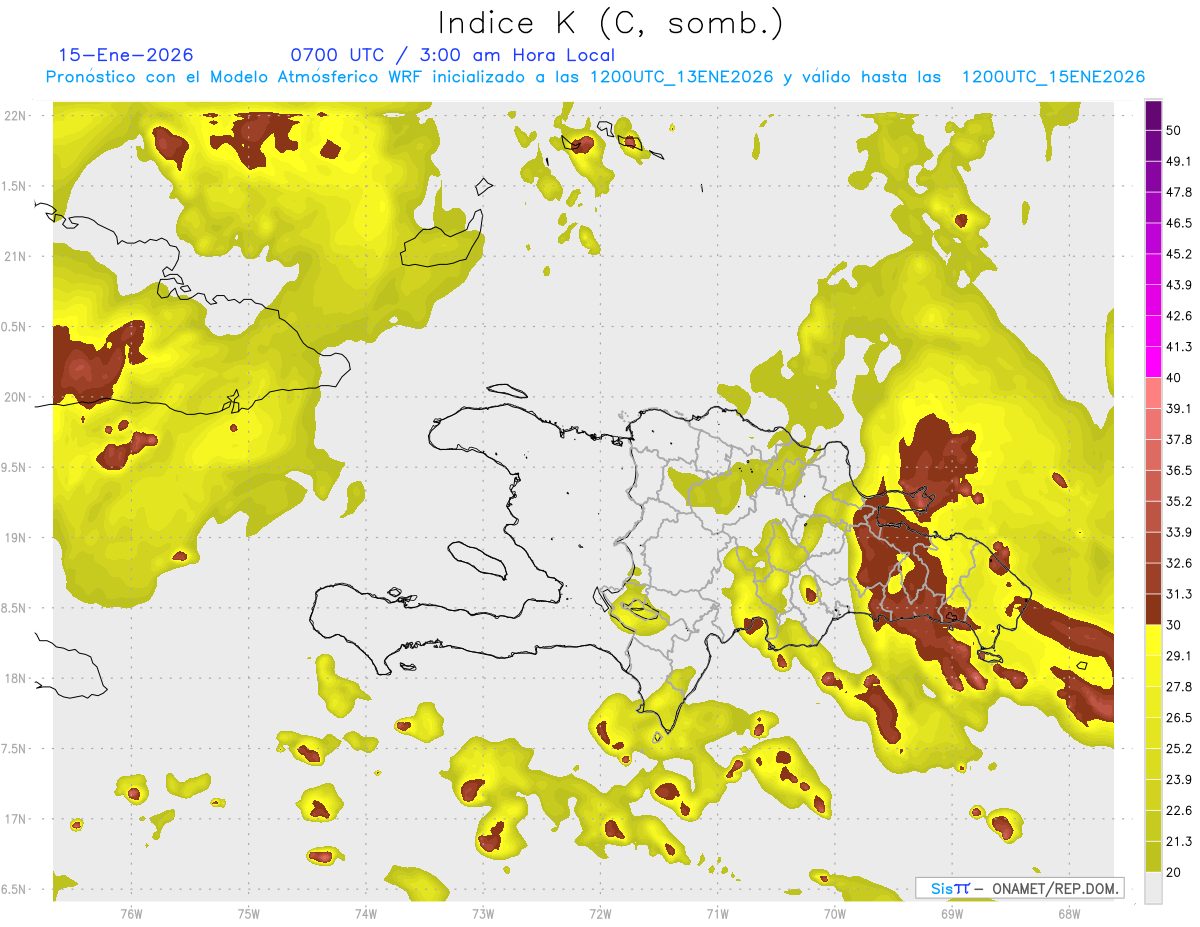Click the time text "0700 UTC / 3:00 am Hora Local"
This screenshot has height=927, width=1200.
click(x=452, y=55)
